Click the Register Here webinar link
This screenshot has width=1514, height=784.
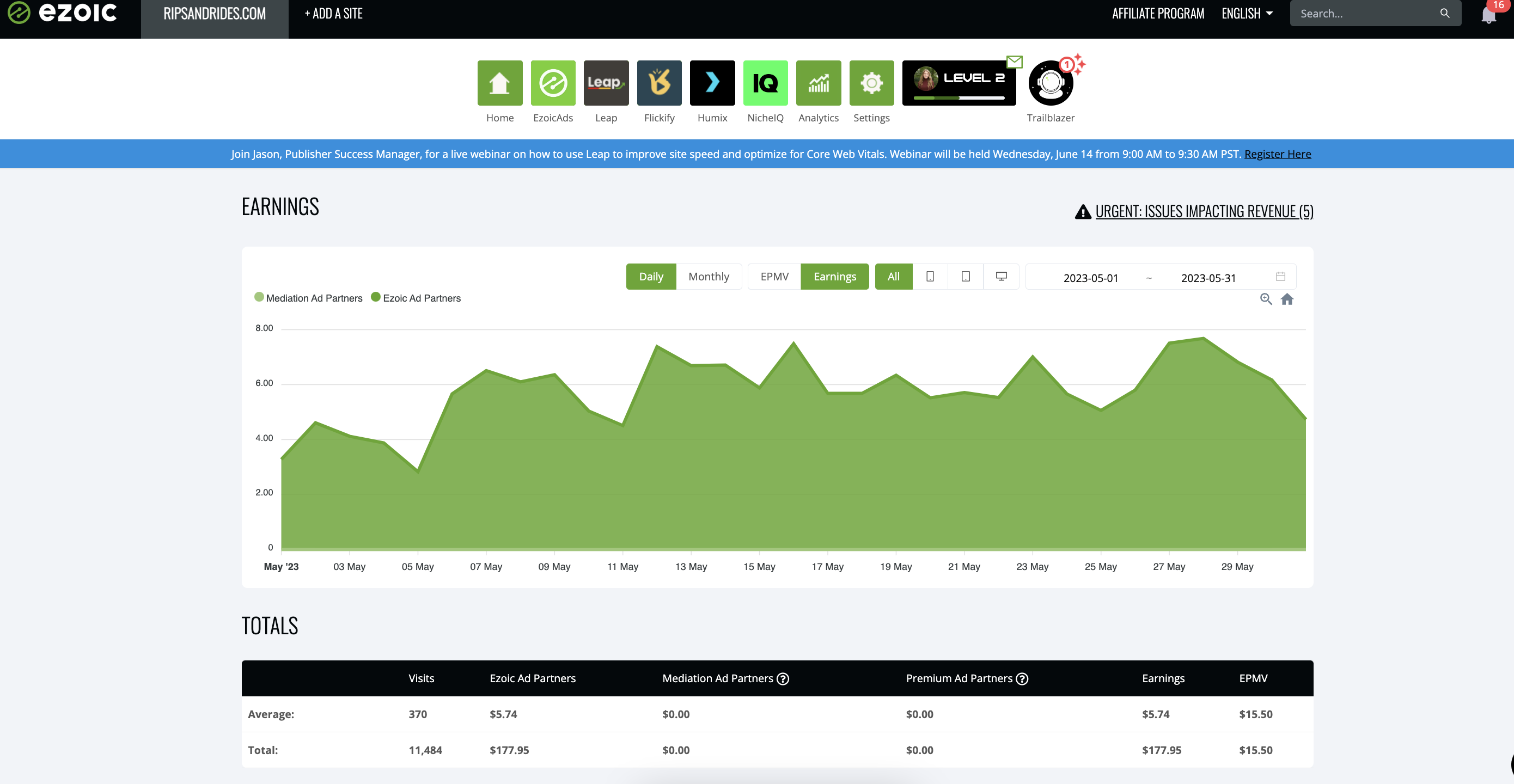pyautogui.click(x=1277, y=154)
